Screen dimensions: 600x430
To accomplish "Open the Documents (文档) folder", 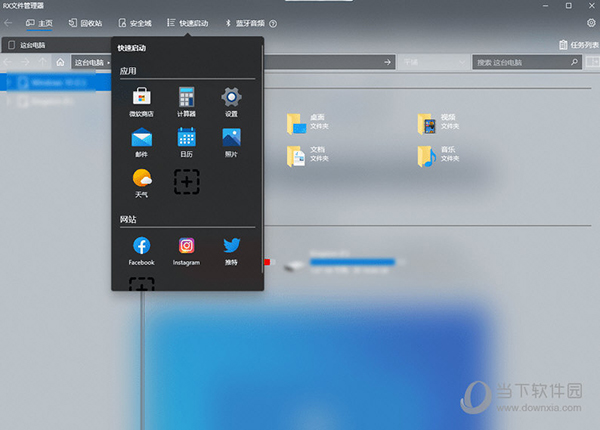I will (308, 155).
